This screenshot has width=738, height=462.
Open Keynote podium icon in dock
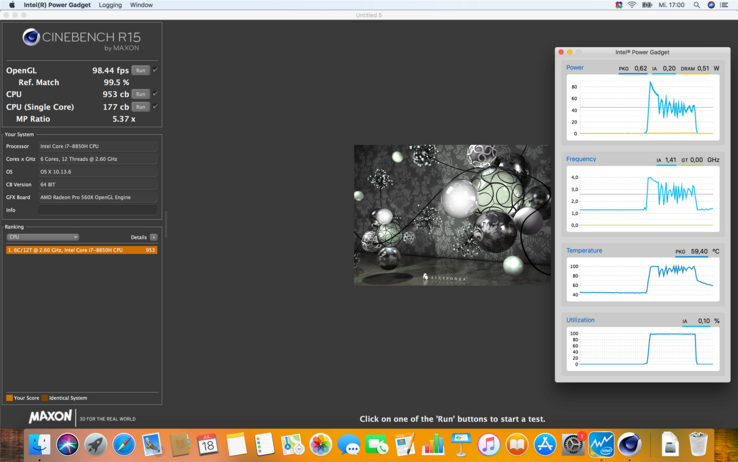point(461,445)
